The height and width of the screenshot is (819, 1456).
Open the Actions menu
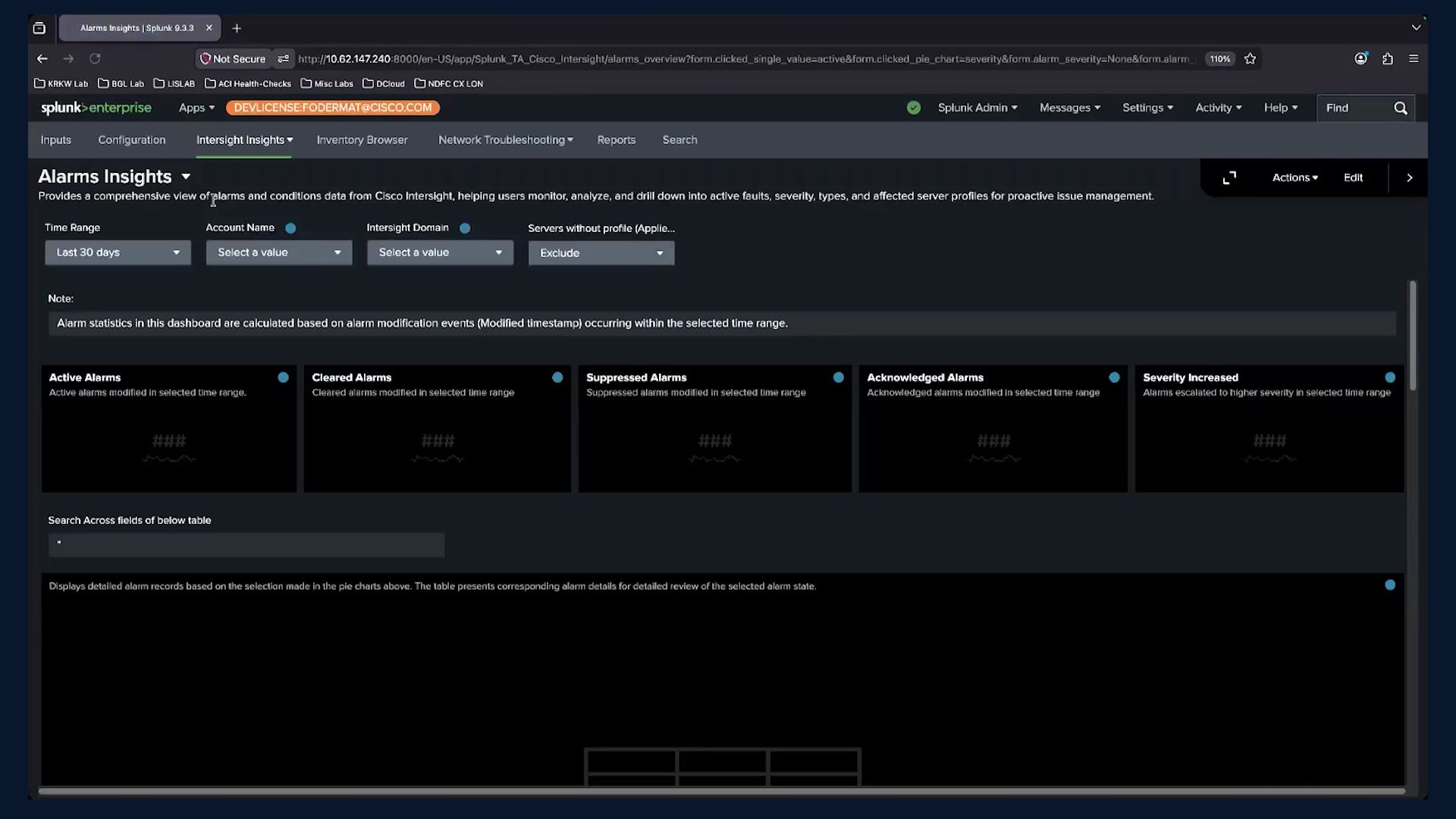(x=1294, y=177)
